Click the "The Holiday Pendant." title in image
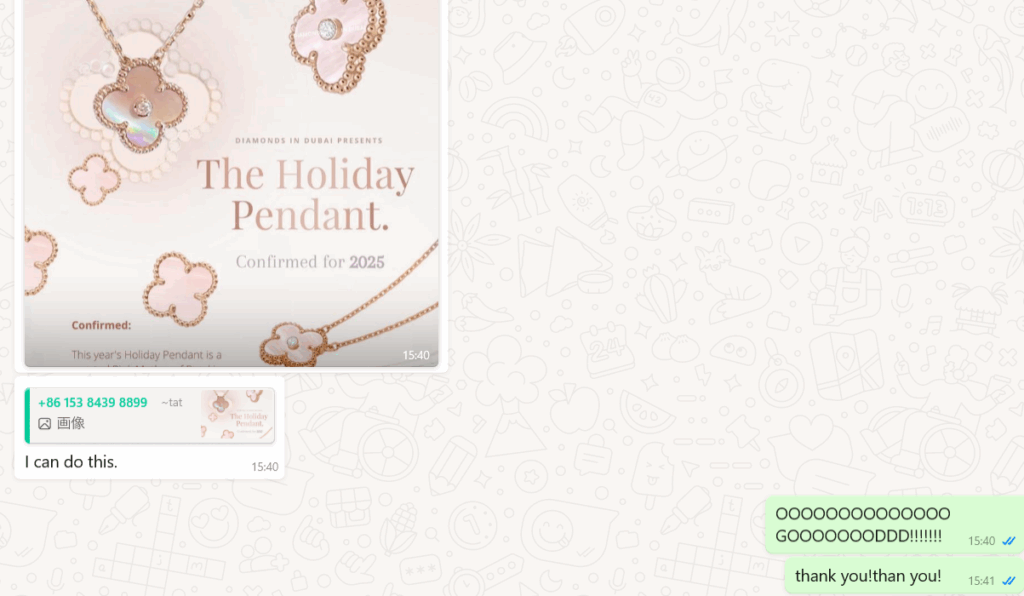 (x=305, y=194)
